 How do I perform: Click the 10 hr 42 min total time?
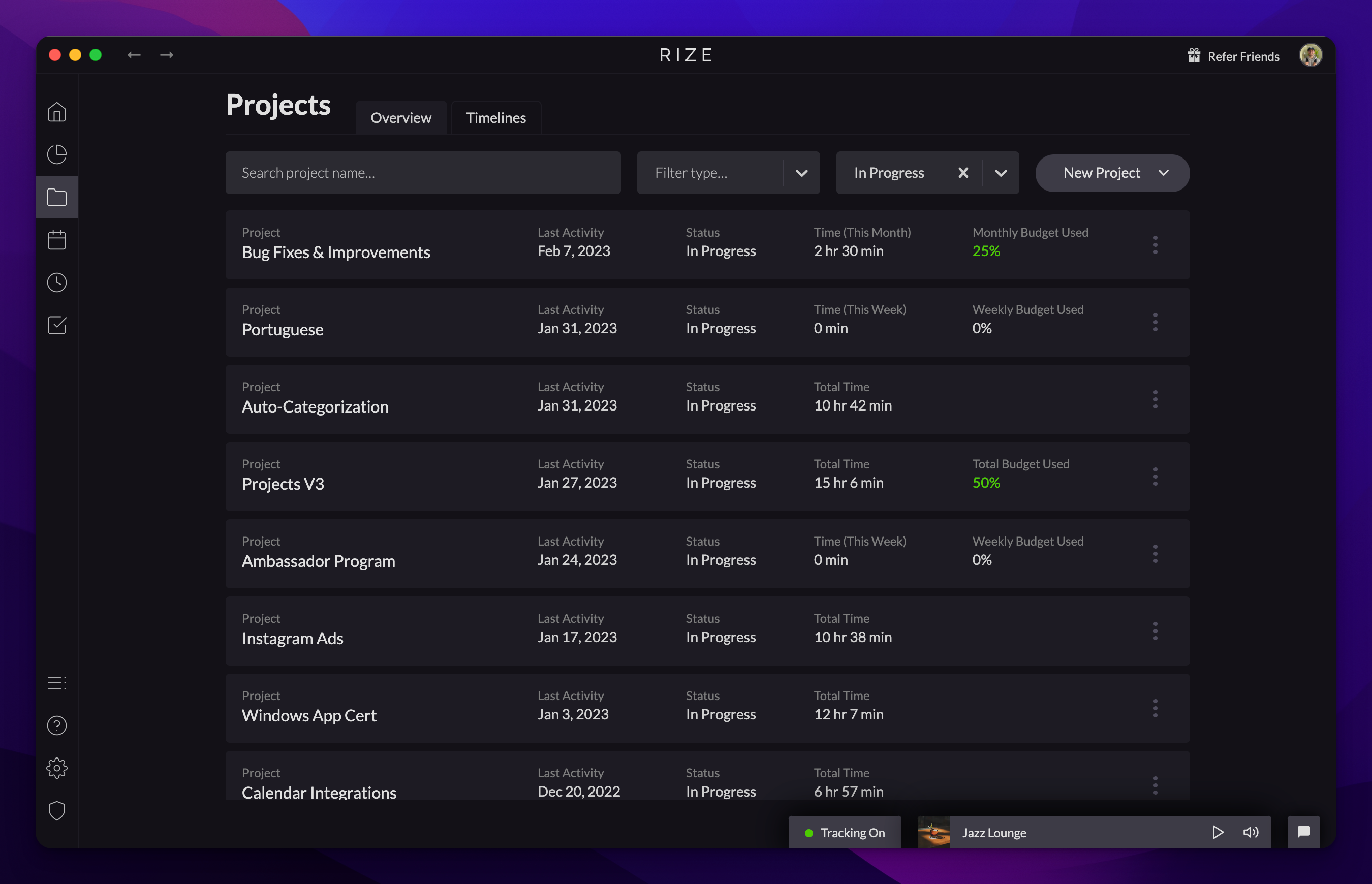click(x=853, y=405)
